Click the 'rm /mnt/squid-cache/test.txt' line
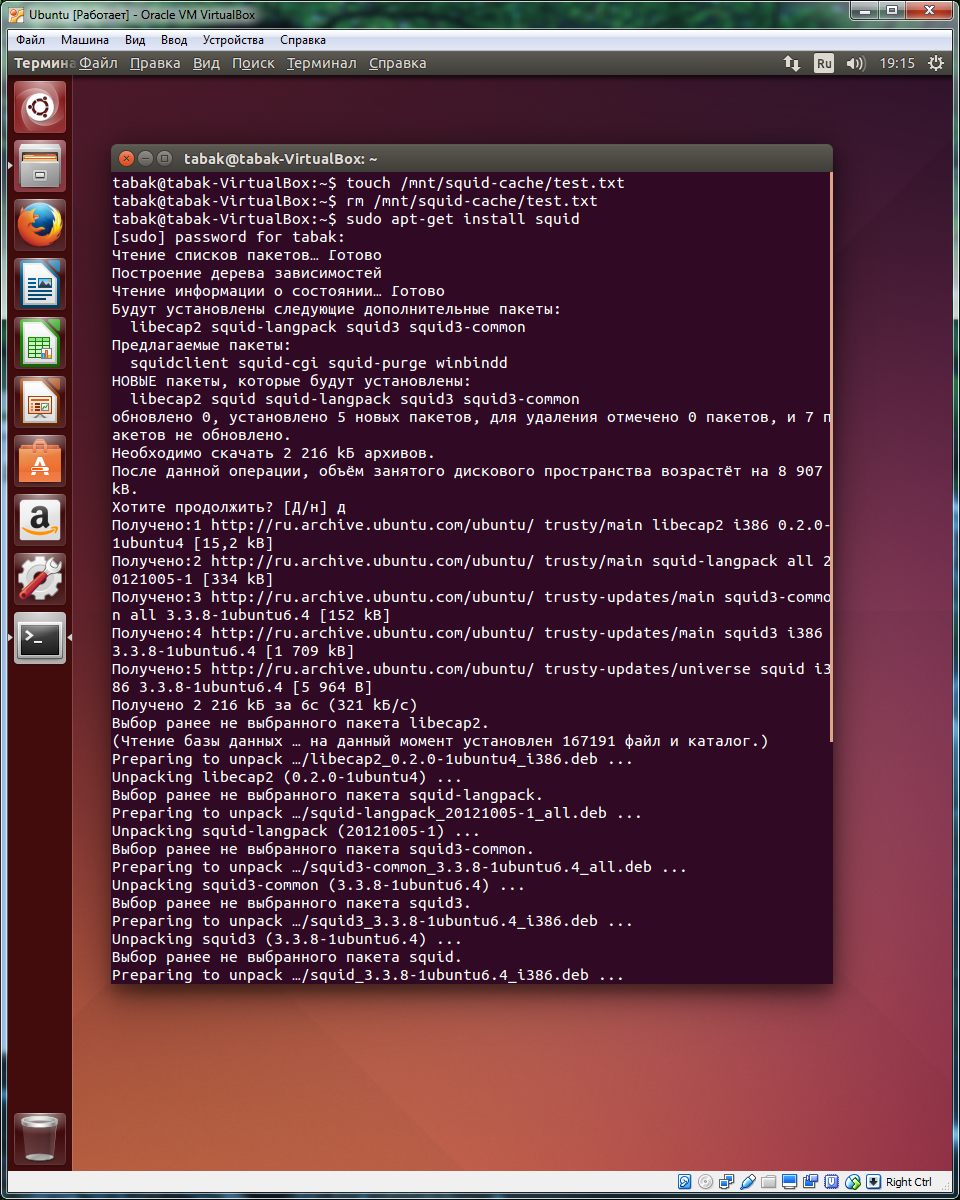This screenshot has height=1200, width=960. tap(354, 201)
